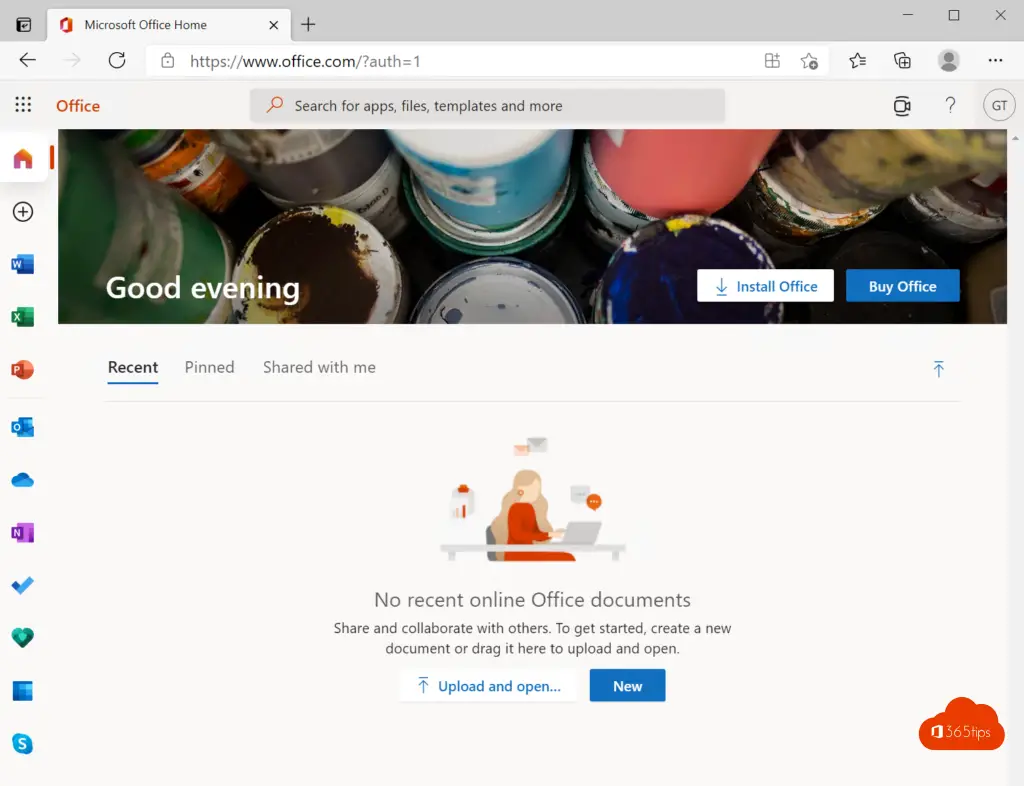The image size is (1024, 786).
Task: Launch OneNote from the sidebar
Action: (x=22, y=533)
